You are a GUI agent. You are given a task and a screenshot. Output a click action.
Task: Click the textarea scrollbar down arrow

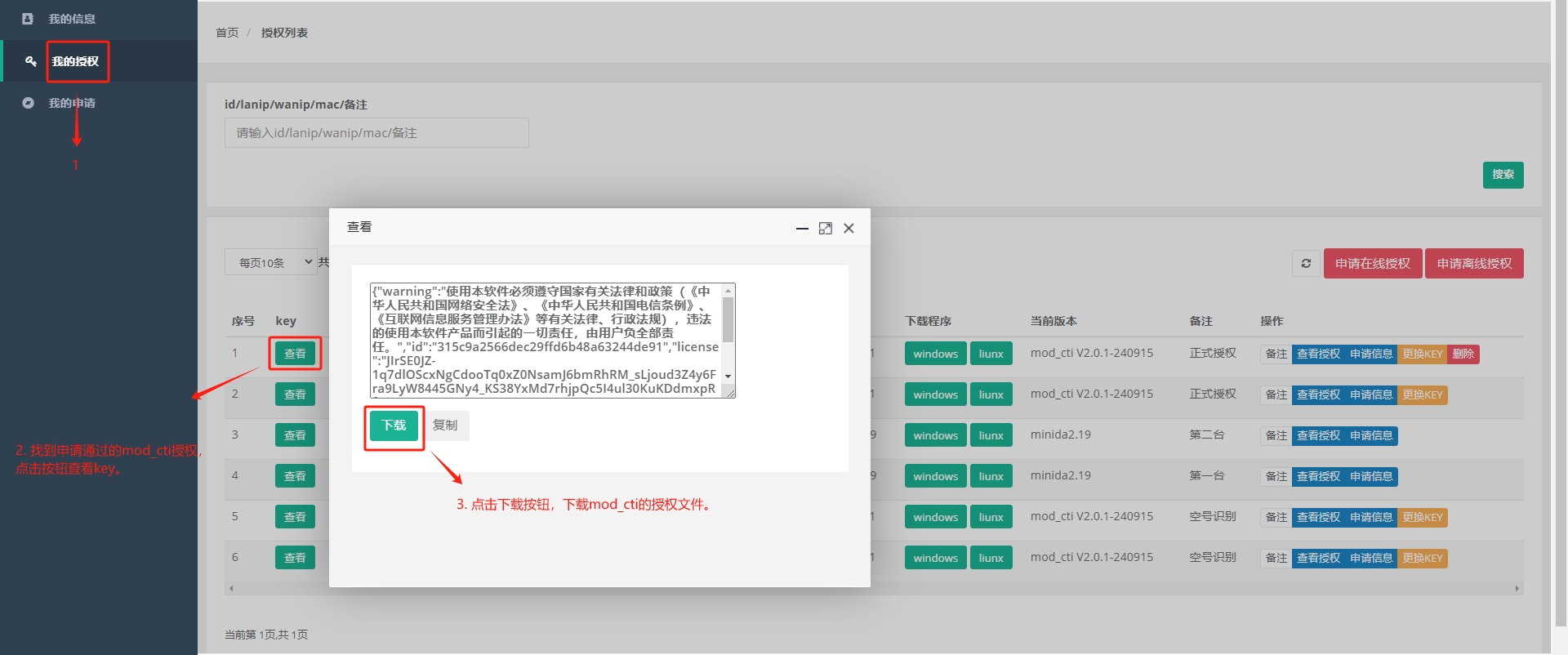click(728, 377)
